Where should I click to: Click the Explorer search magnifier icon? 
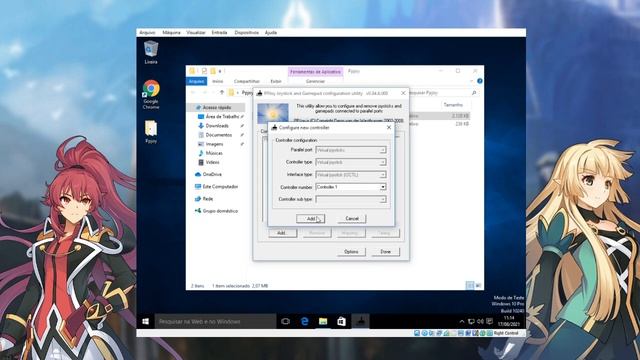[474, 93]
